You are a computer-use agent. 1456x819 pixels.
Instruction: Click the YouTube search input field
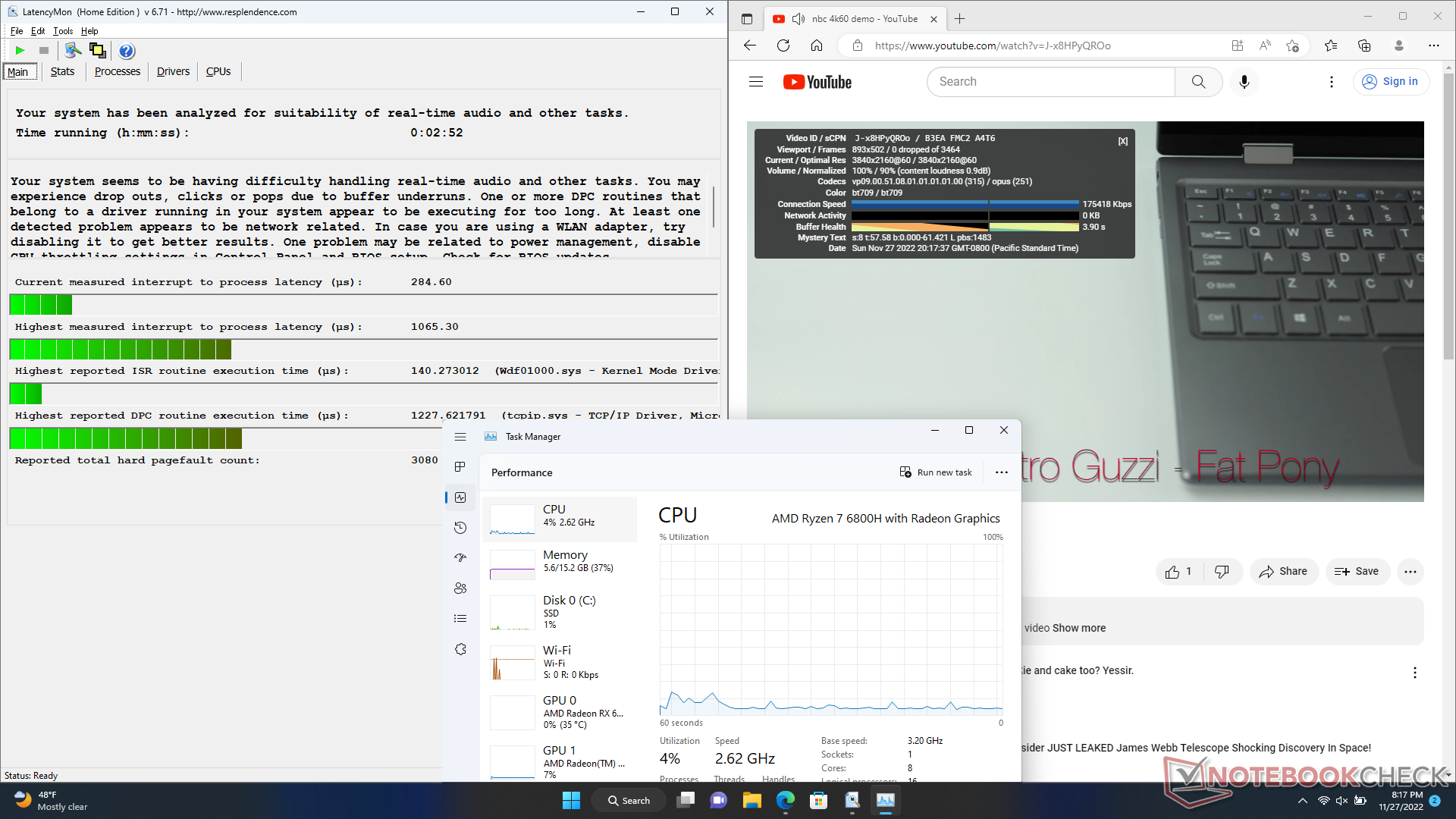1050,82
